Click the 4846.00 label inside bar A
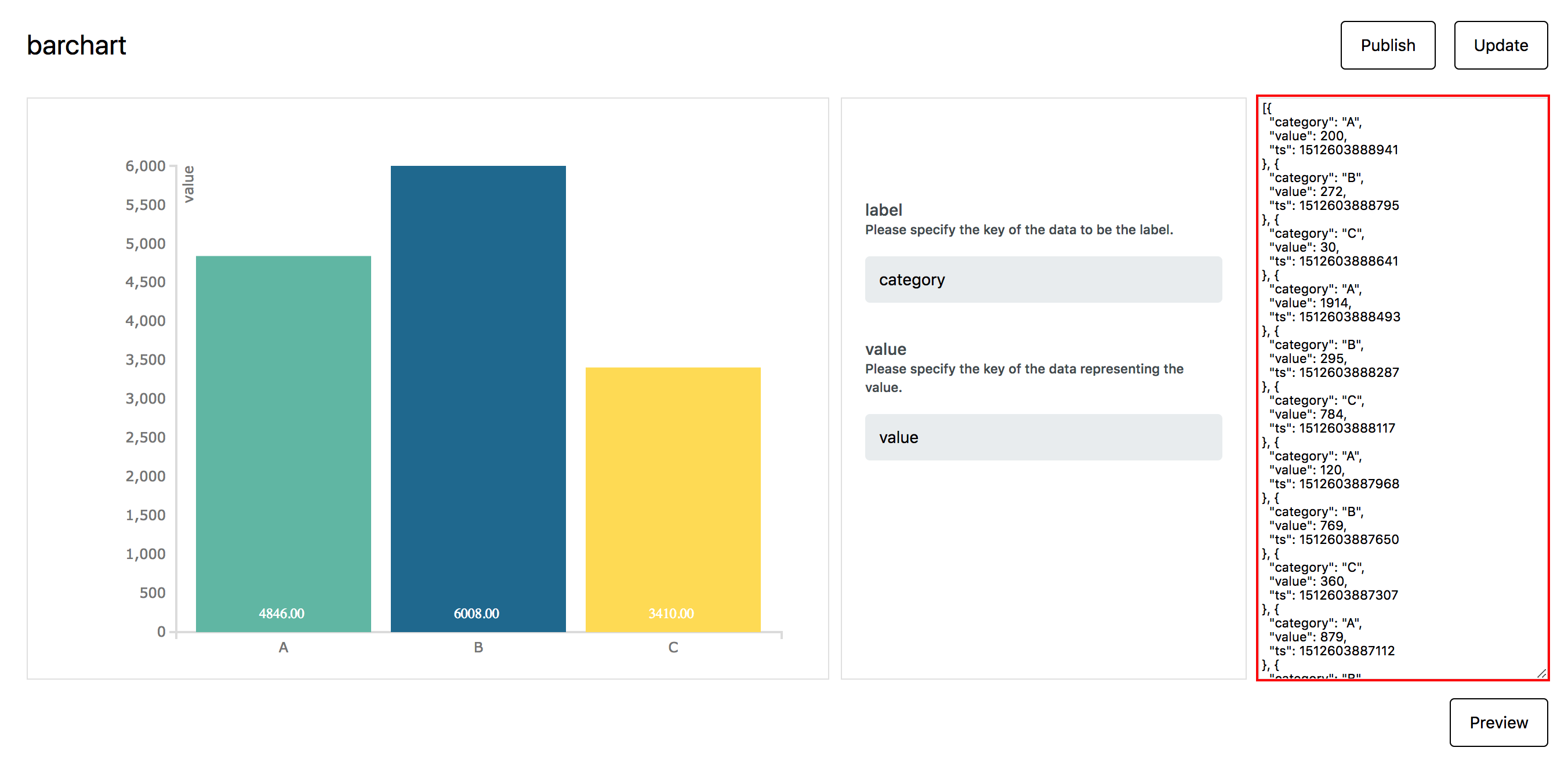The width and height of the screenshot is (1568, 762). (282, 614)
